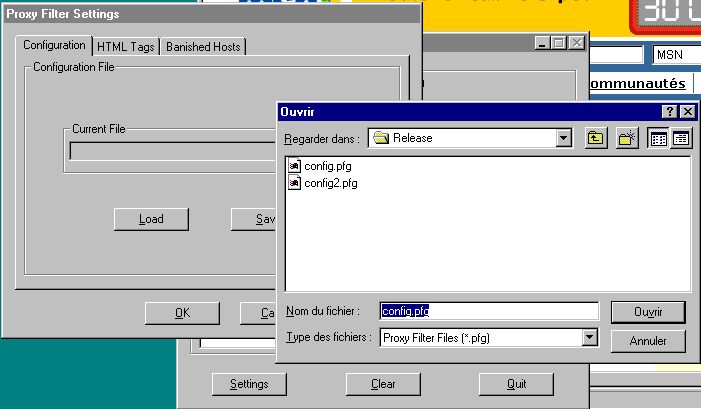Switch file list to list view
Viewport: 701px width, 409px height.
(x=658, y=138)
